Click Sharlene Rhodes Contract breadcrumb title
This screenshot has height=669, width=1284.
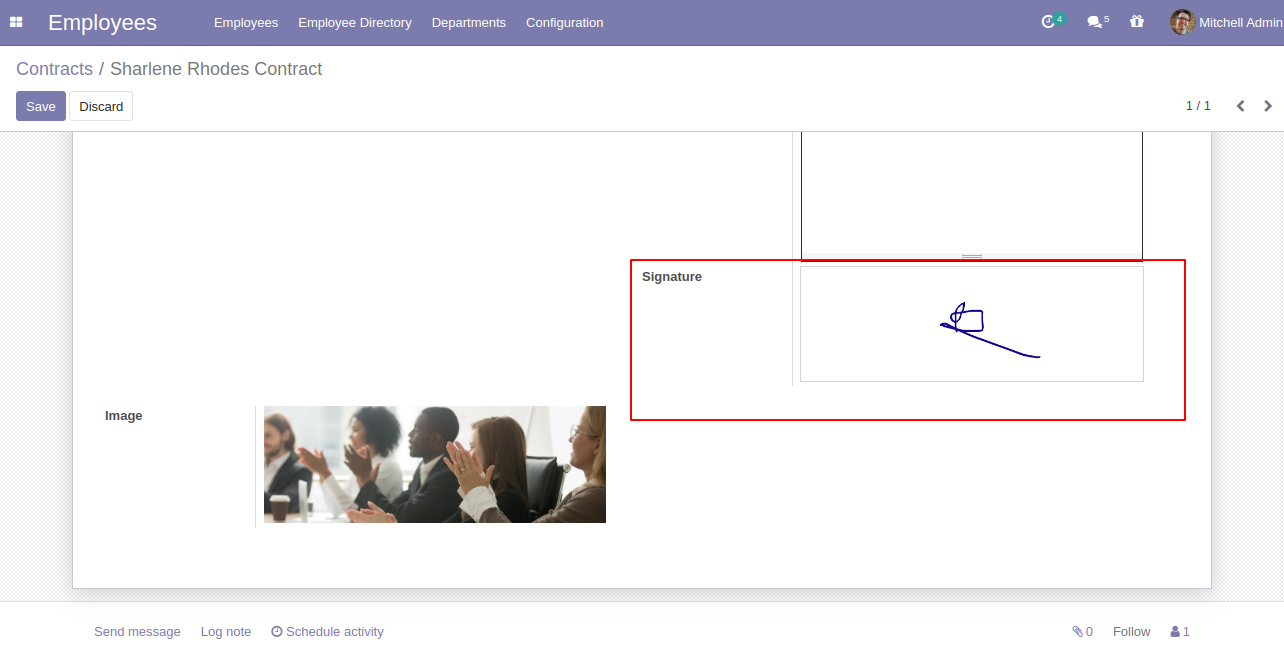point(216,69)
